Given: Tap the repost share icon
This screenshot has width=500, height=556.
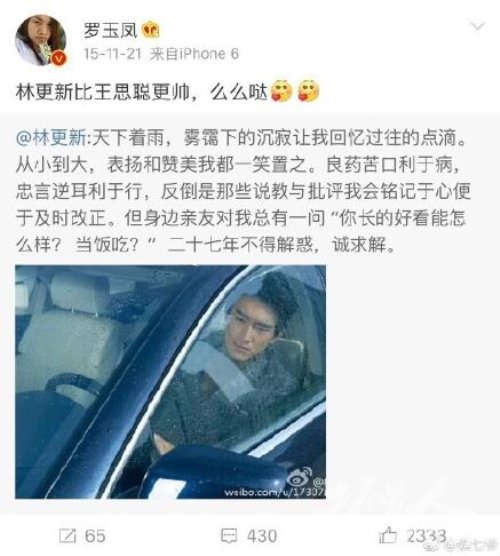Looking at the screenshot, I should 67,535.
